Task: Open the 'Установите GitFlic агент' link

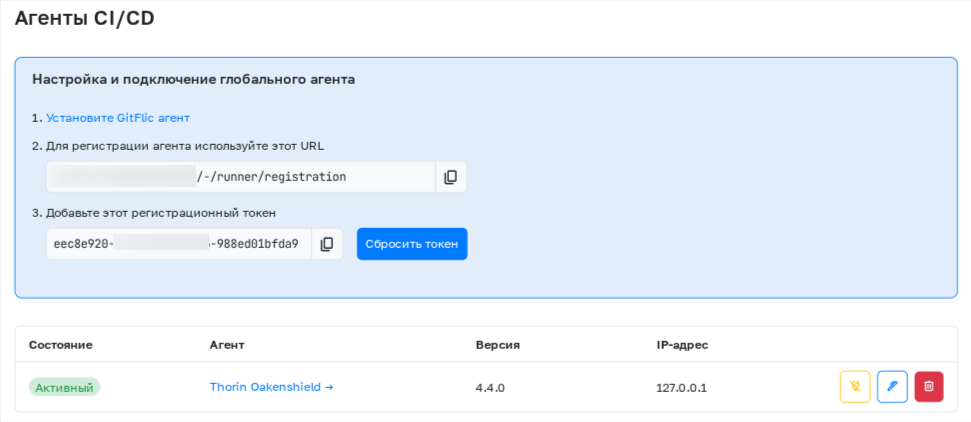Action: click(117, 118)
